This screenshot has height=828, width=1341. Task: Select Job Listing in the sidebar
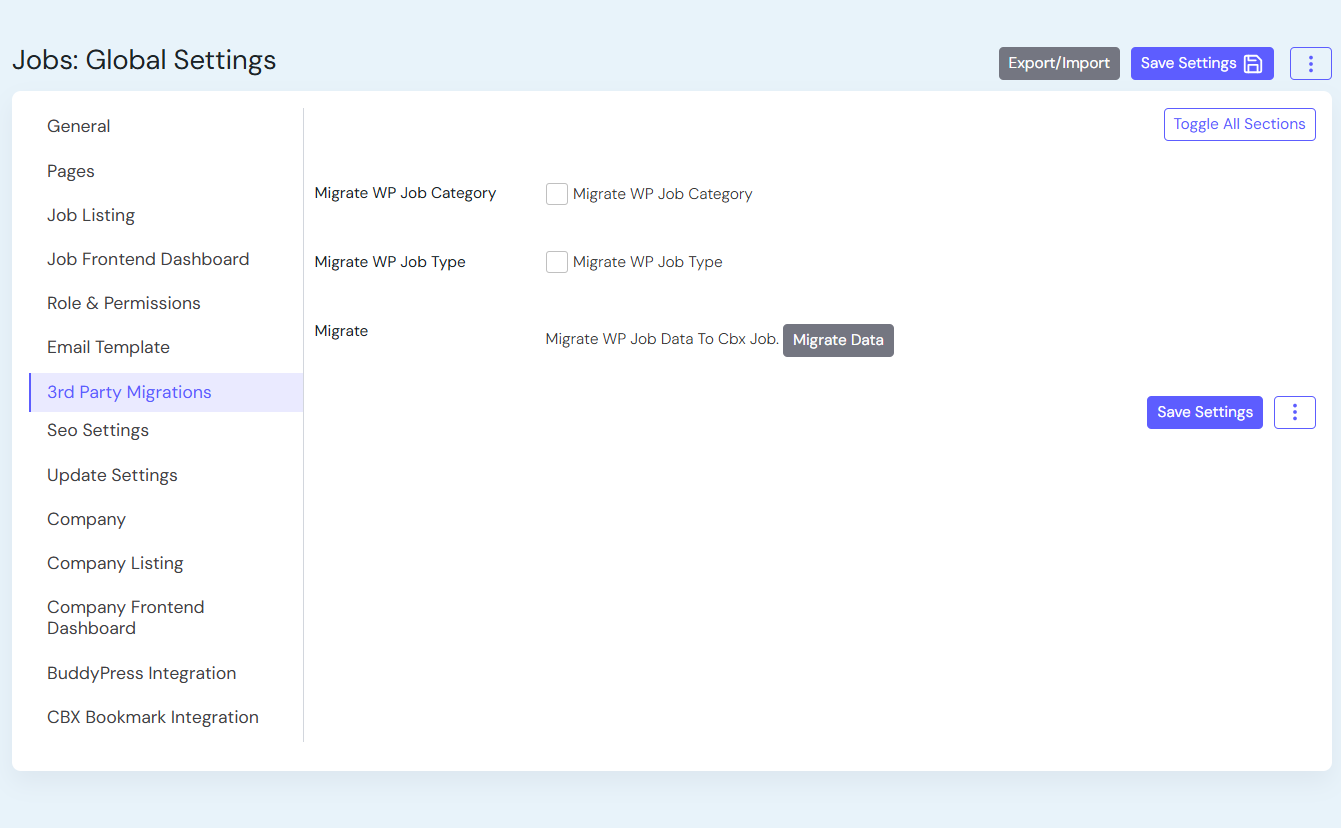[91, 215]
